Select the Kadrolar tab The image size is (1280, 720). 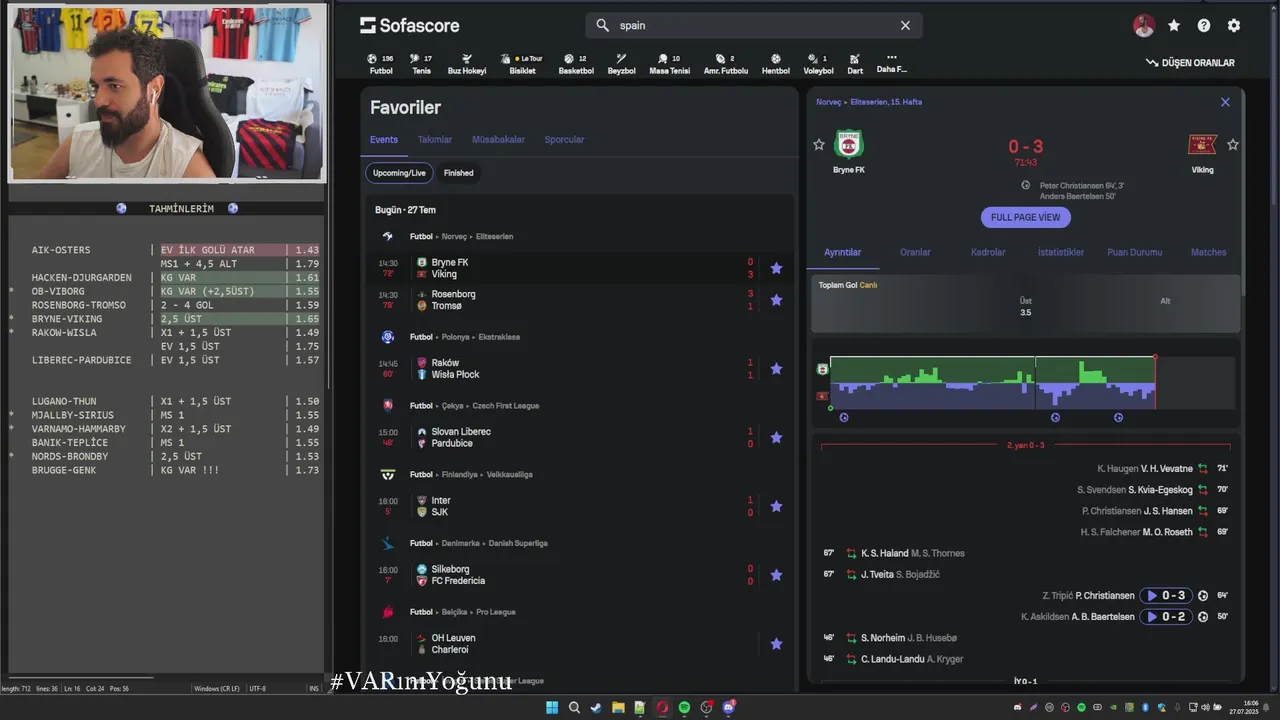(988, 253)
